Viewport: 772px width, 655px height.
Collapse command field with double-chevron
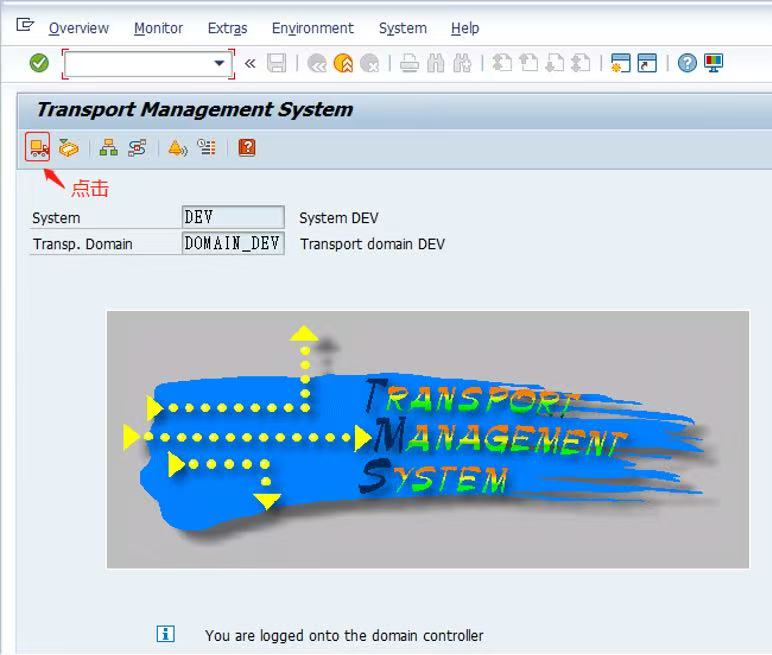pyautogui.click(x=250, y=64)
